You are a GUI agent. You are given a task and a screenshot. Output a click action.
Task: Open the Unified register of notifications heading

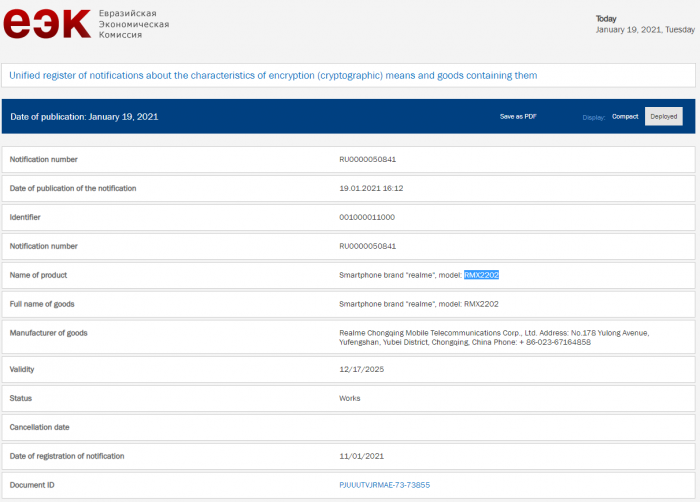point(274,75)
